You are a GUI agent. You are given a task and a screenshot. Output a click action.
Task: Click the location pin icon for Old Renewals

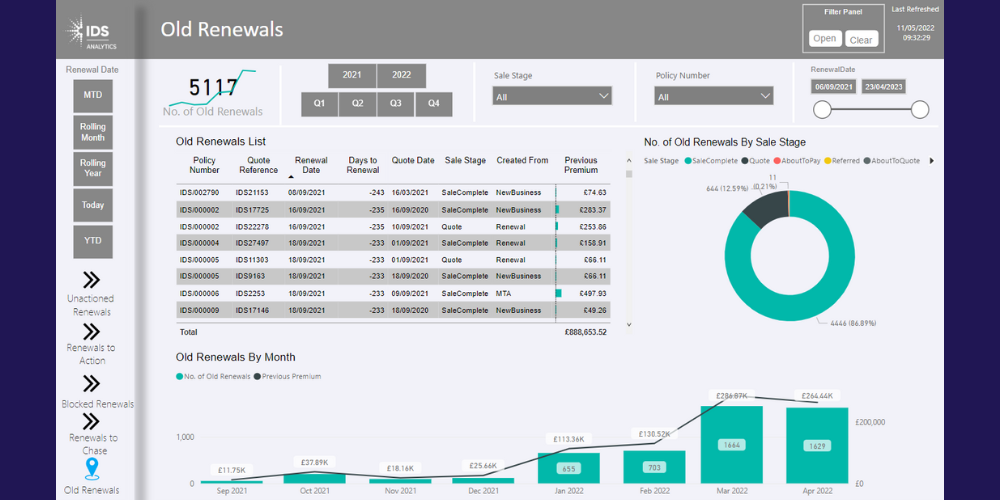(x=92, y=468)
